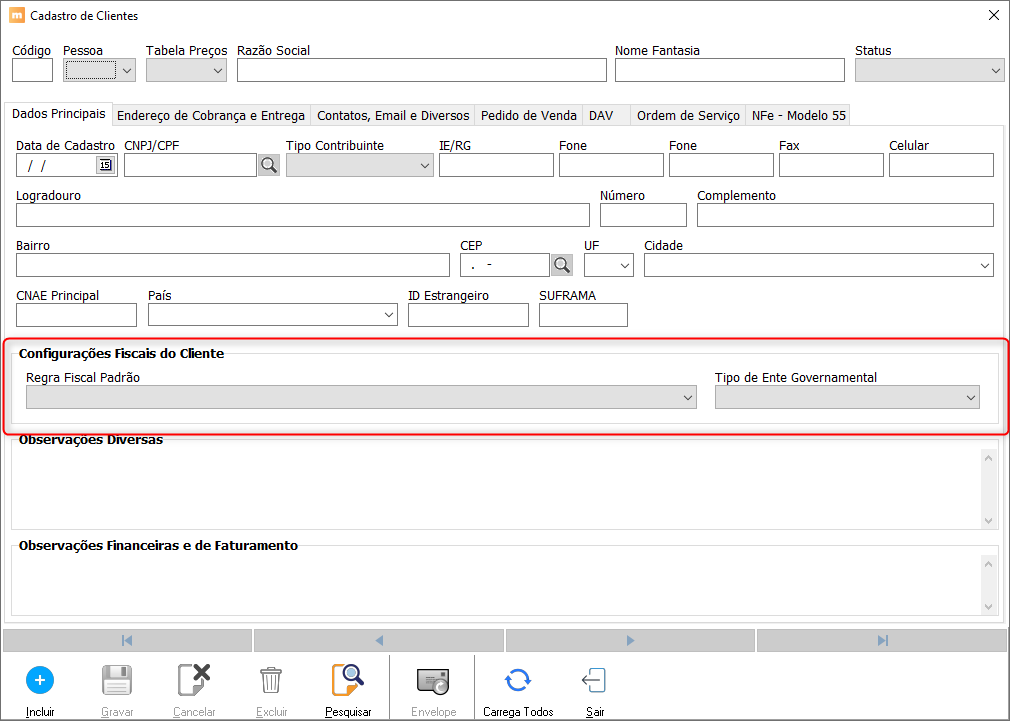Image resolution: width=1010 pixels, height=721 pixels.
Task: Click the CNPJ/CPF search magnifier
Action: pos(269,166)
